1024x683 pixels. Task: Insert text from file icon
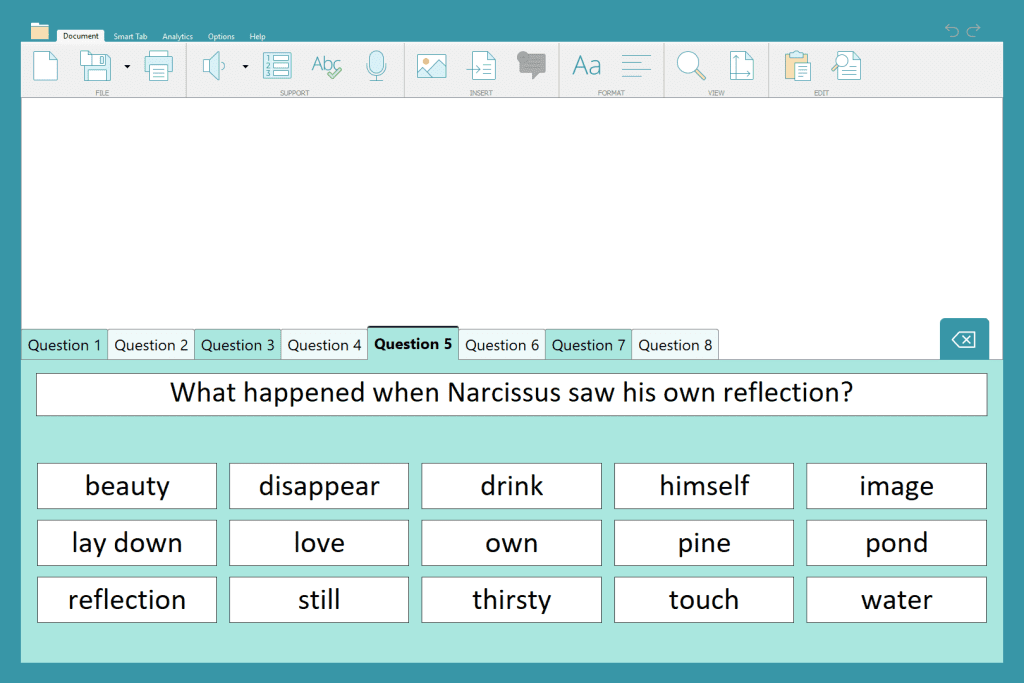click(481, 66)
